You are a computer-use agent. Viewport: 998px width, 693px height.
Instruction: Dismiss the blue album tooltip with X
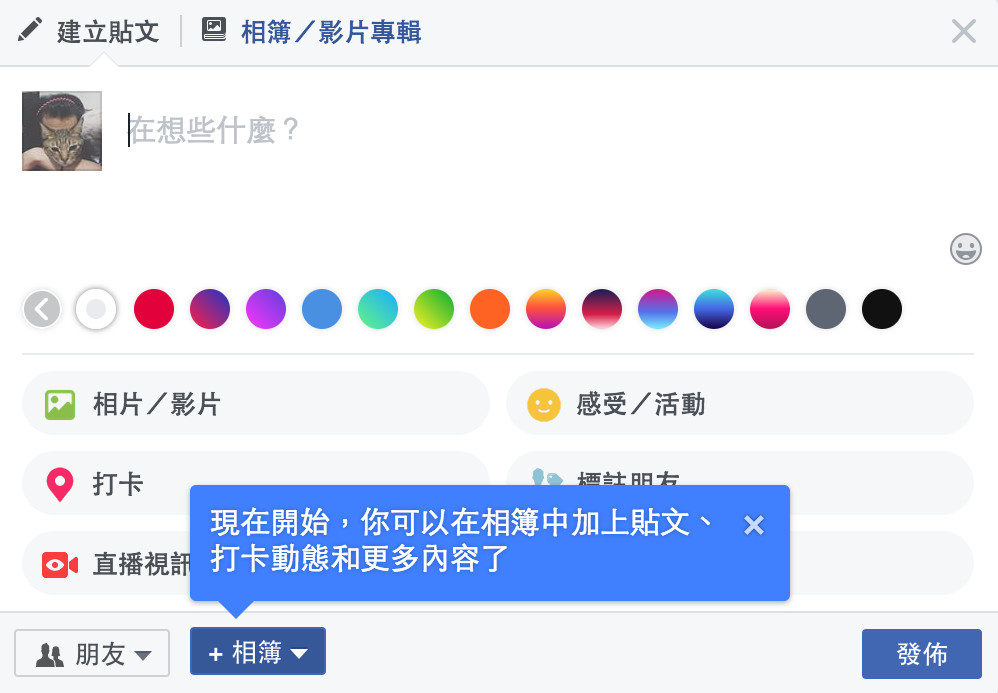click(754, 525)
